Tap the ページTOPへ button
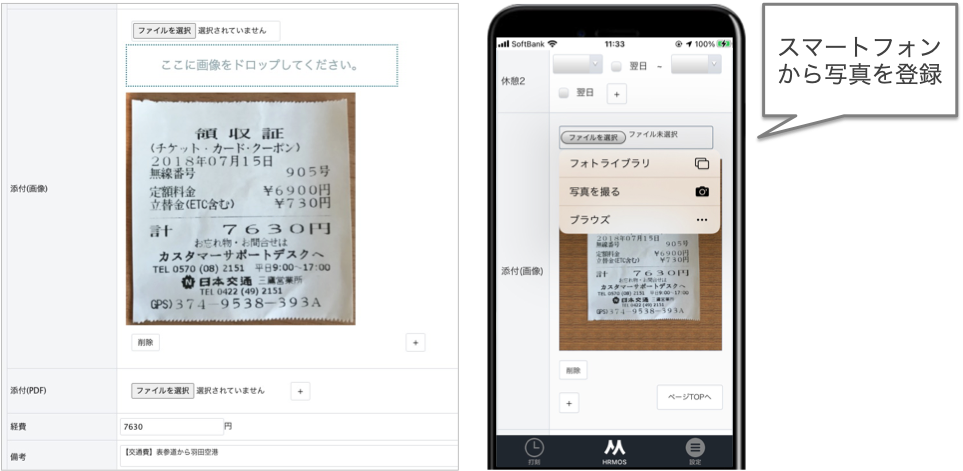Image resolution: width=963 pixels, height=471 pixels. (689, 397)
